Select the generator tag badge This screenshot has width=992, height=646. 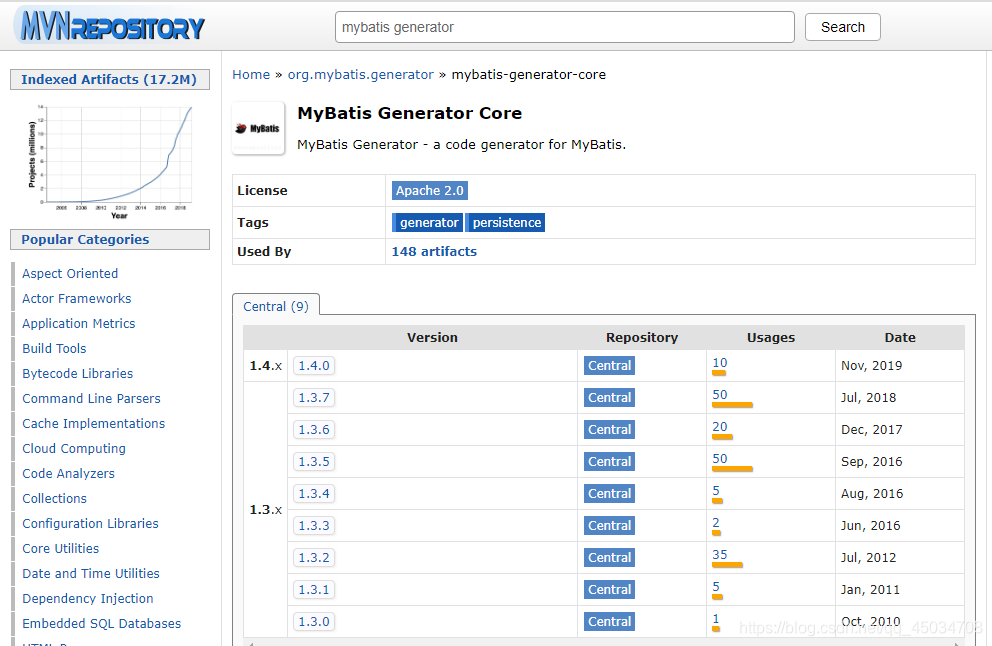pos(427,222)
